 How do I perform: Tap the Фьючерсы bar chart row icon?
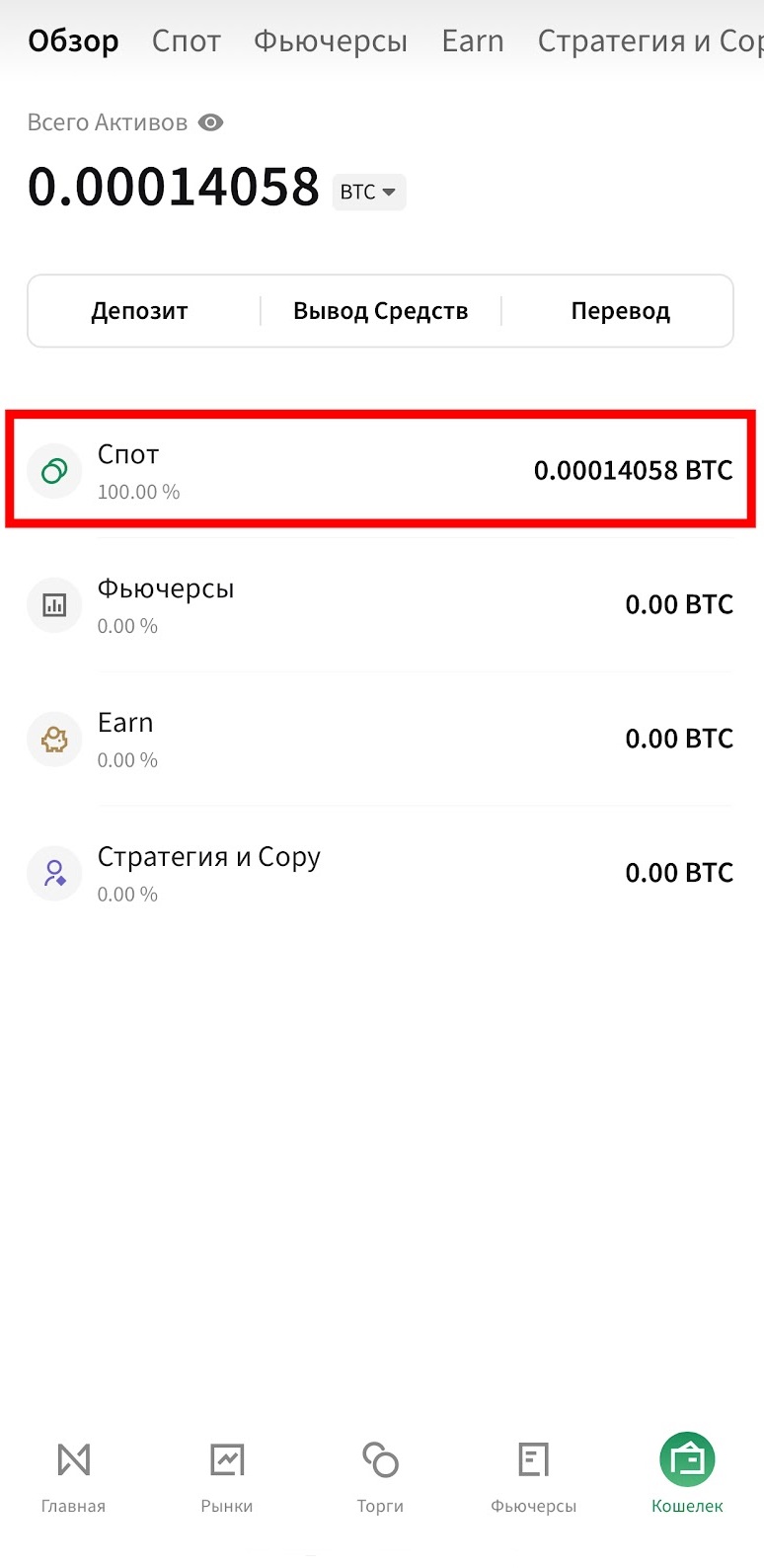(x=54, y=604)
